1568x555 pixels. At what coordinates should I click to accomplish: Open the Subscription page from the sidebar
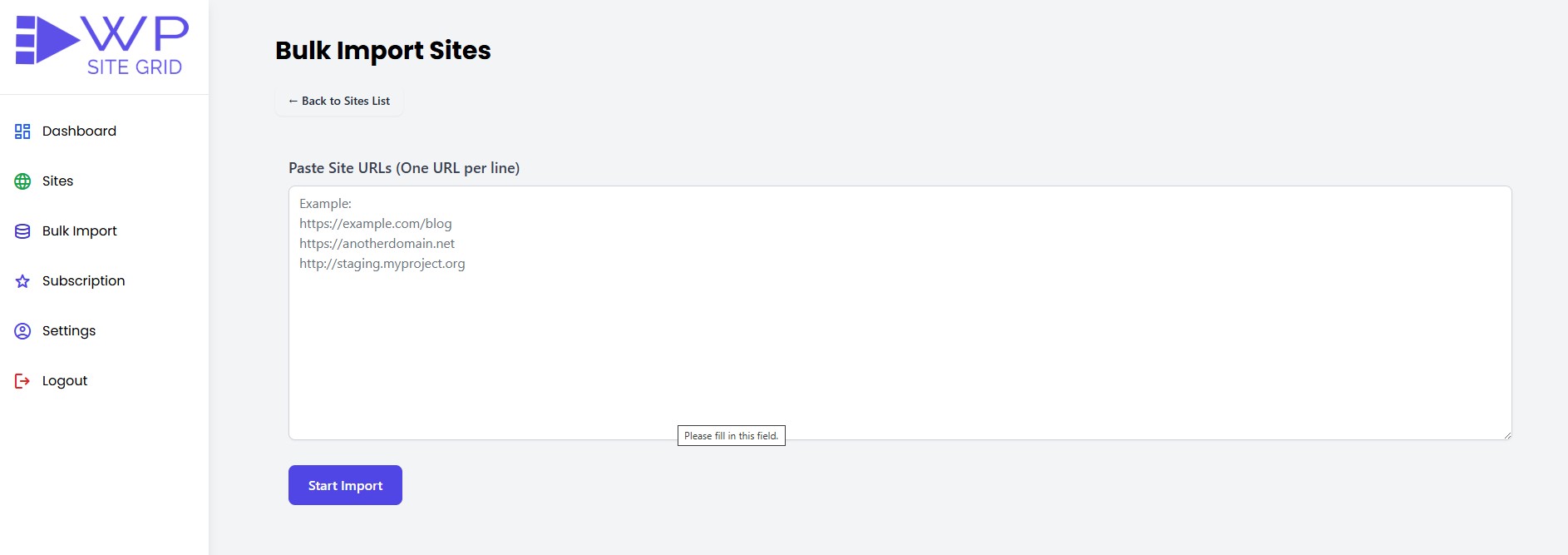[84, 280]
